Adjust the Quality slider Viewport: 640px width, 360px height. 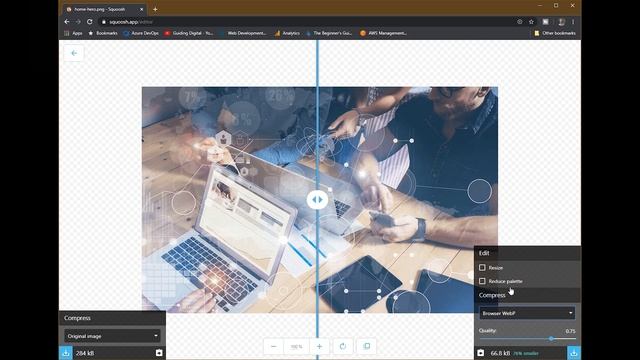click(x=527, y=339)
